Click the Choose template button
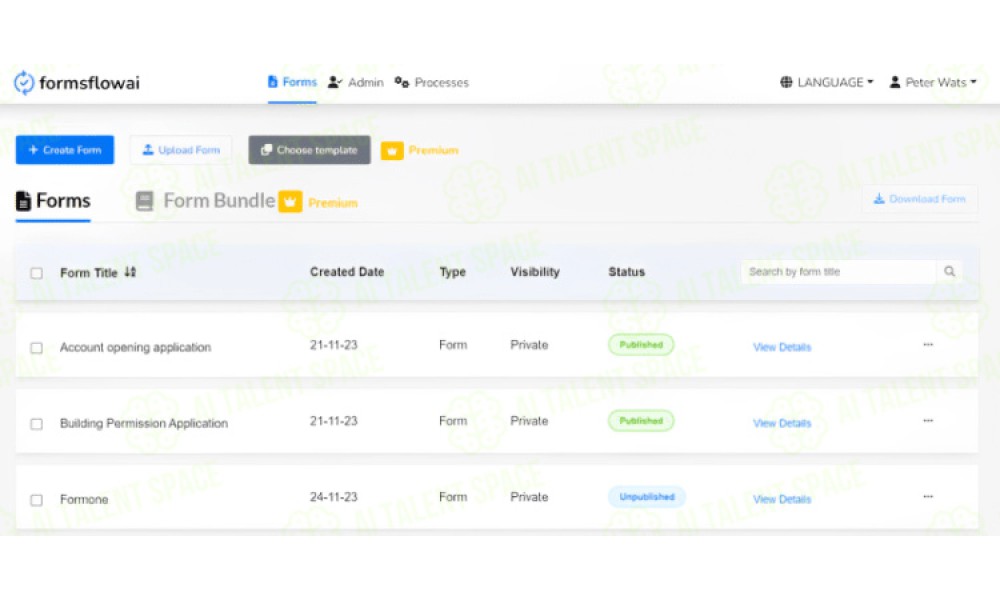The width and height of the screenshot is (1000, 600). tap(309, 150)
